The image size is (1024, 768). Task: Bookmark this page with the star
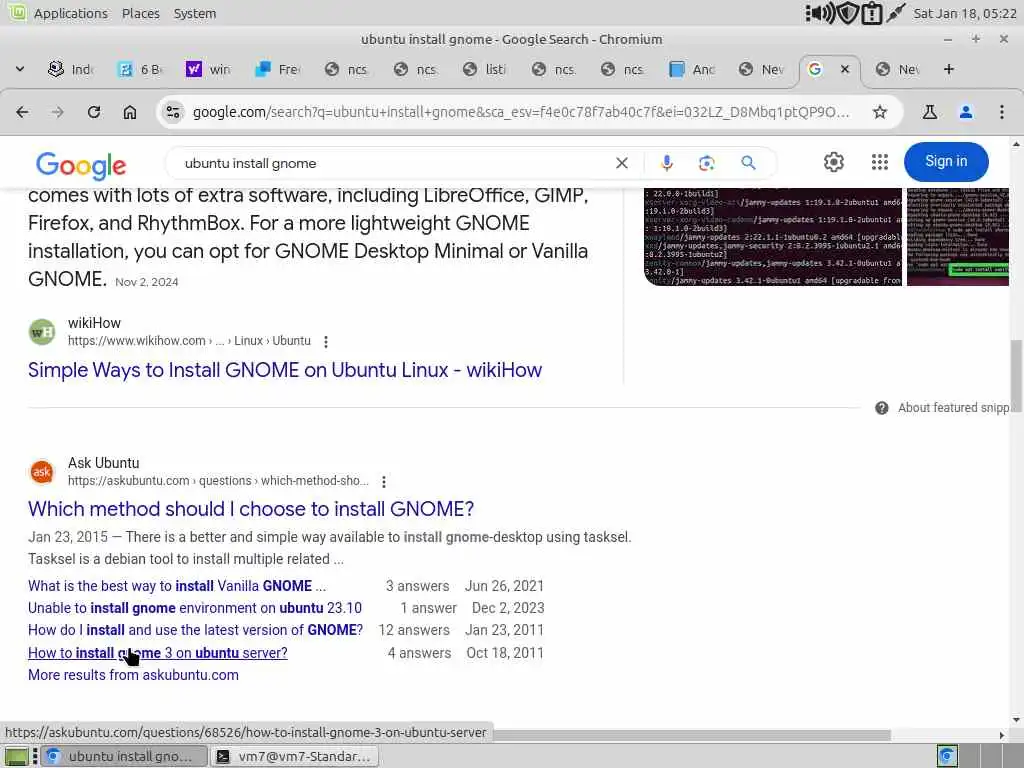[880, 112]
